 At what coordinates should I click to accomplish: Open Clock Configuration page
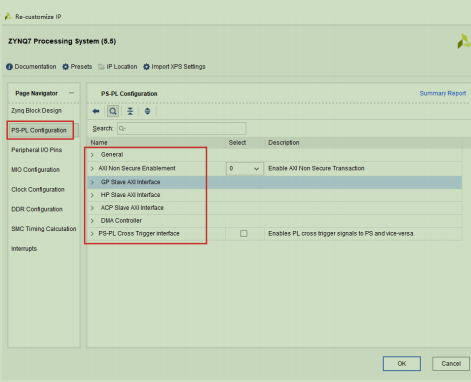(x=38, y=189)
